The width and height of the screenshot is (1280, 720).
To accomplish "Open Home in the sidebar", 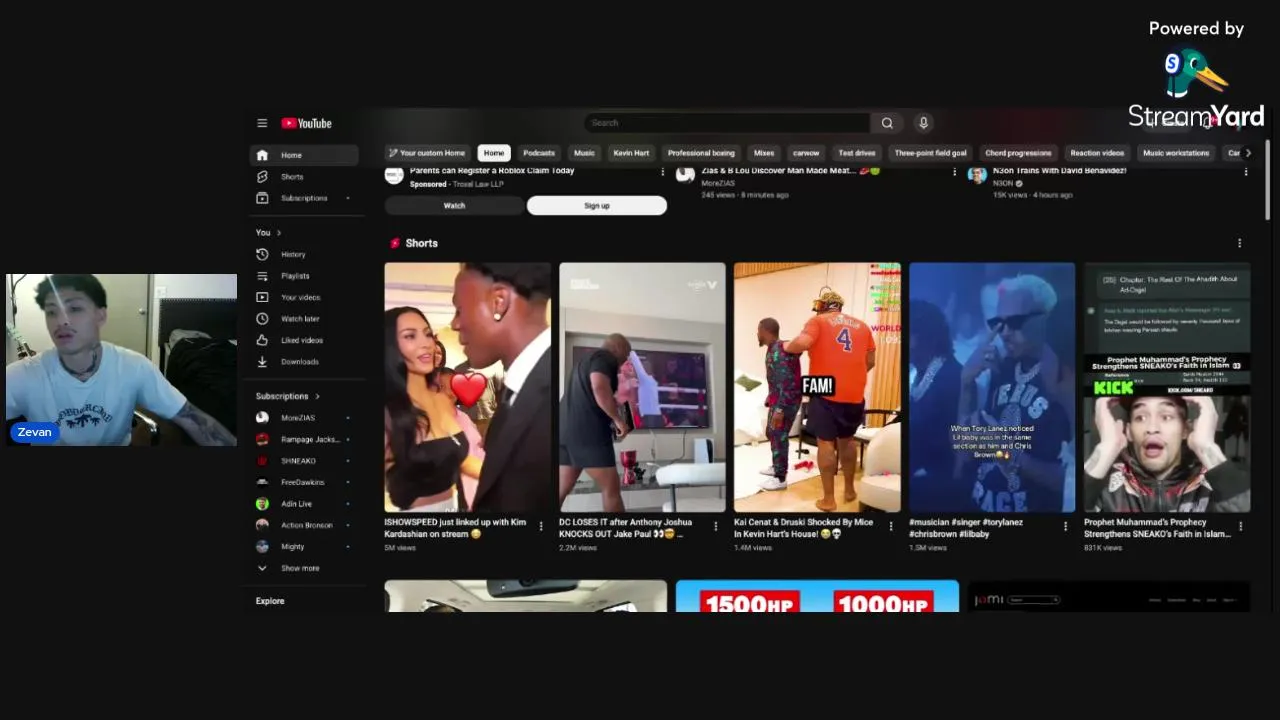I will 304,155.
